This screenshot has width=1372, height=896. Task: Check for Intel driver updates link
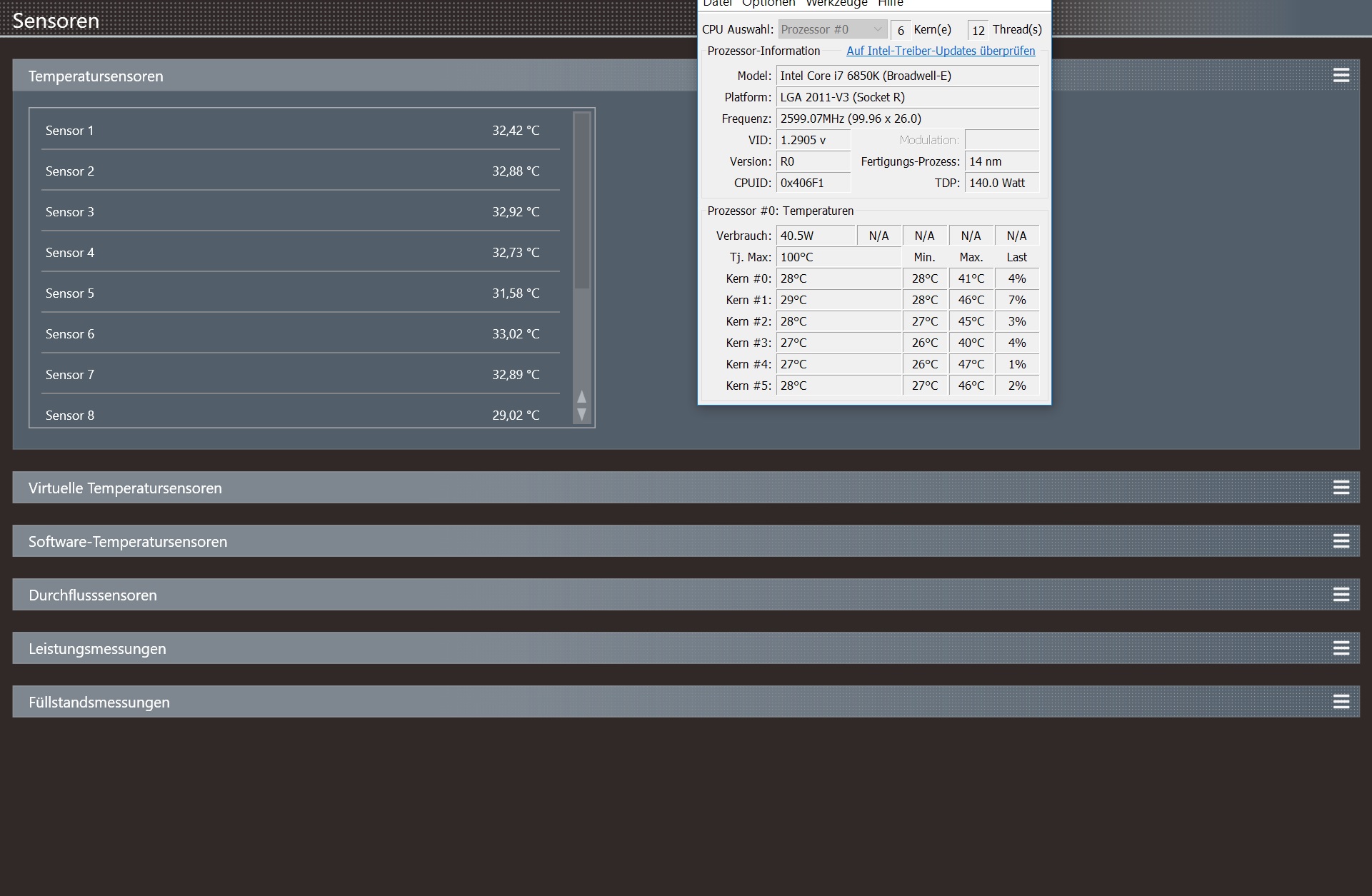(940, 51)
